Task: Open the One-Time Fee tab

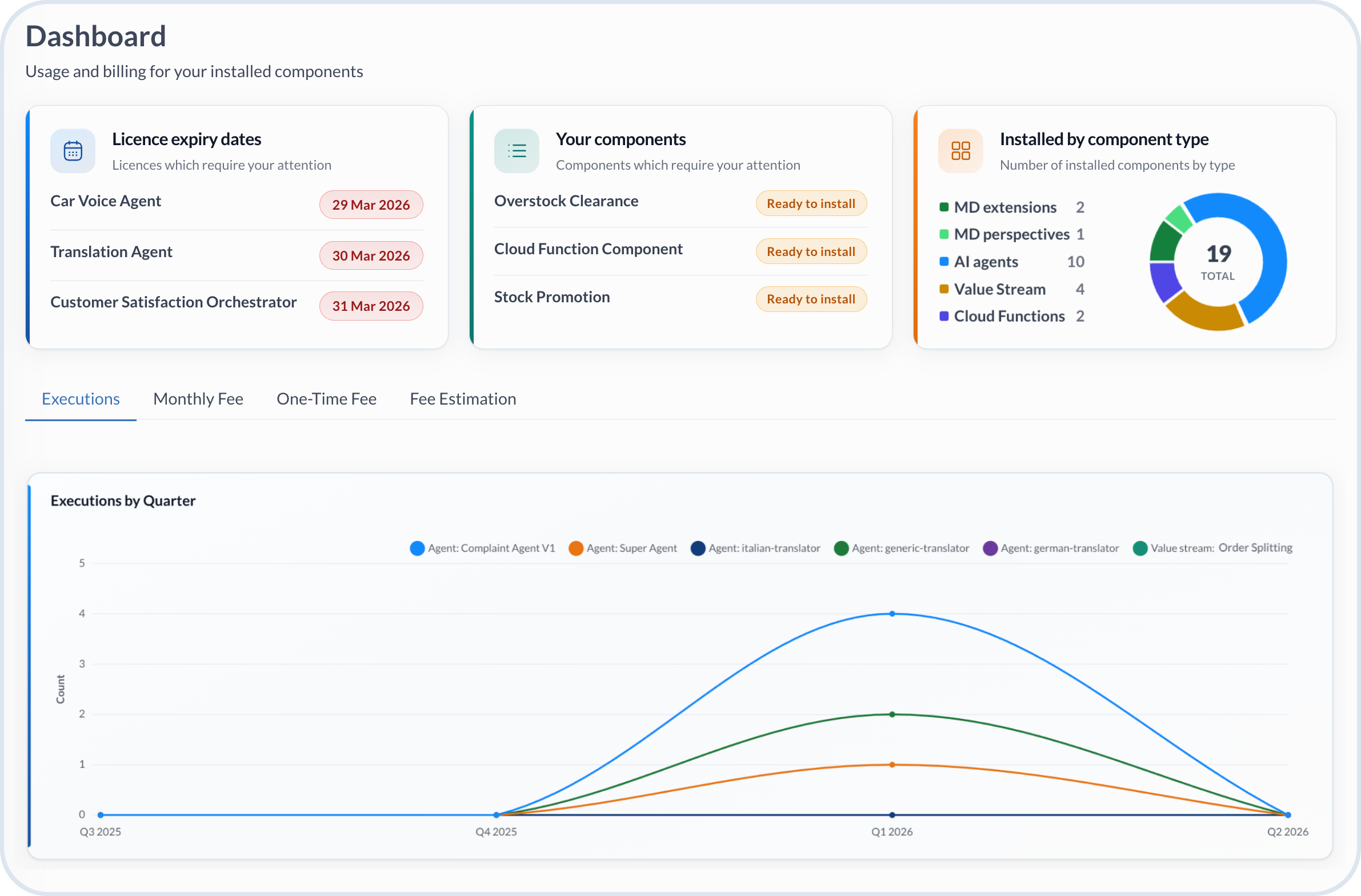Action: click(x=326, y=399)
